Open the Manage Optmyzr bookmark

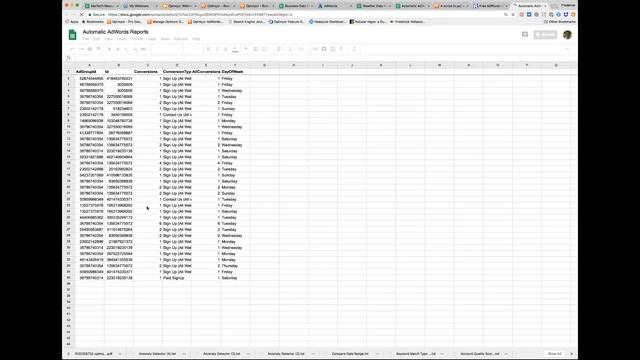point(166,22)
